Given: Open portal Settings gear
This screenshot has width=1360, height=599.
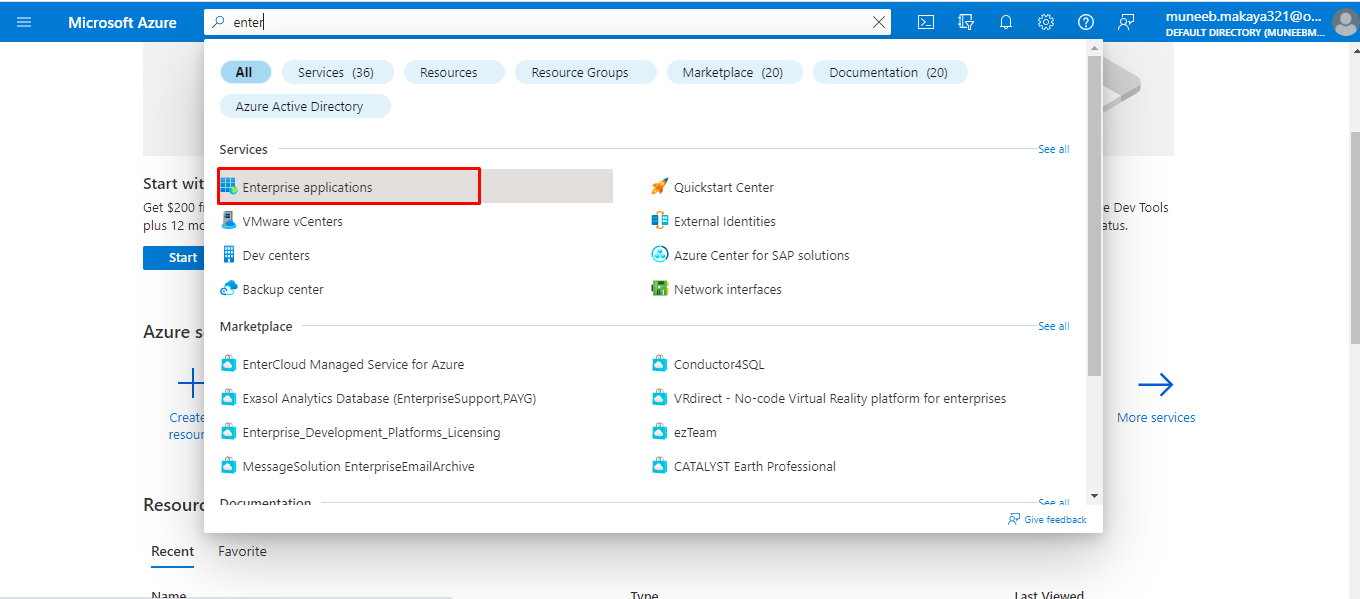Looking at the screenshot, I should click(1046, 22).
